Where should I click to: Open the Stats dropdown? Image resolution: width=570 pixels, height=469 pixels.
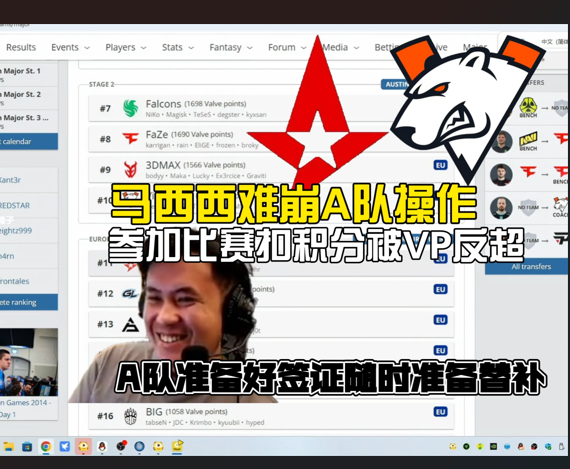(x=178, y=47)
